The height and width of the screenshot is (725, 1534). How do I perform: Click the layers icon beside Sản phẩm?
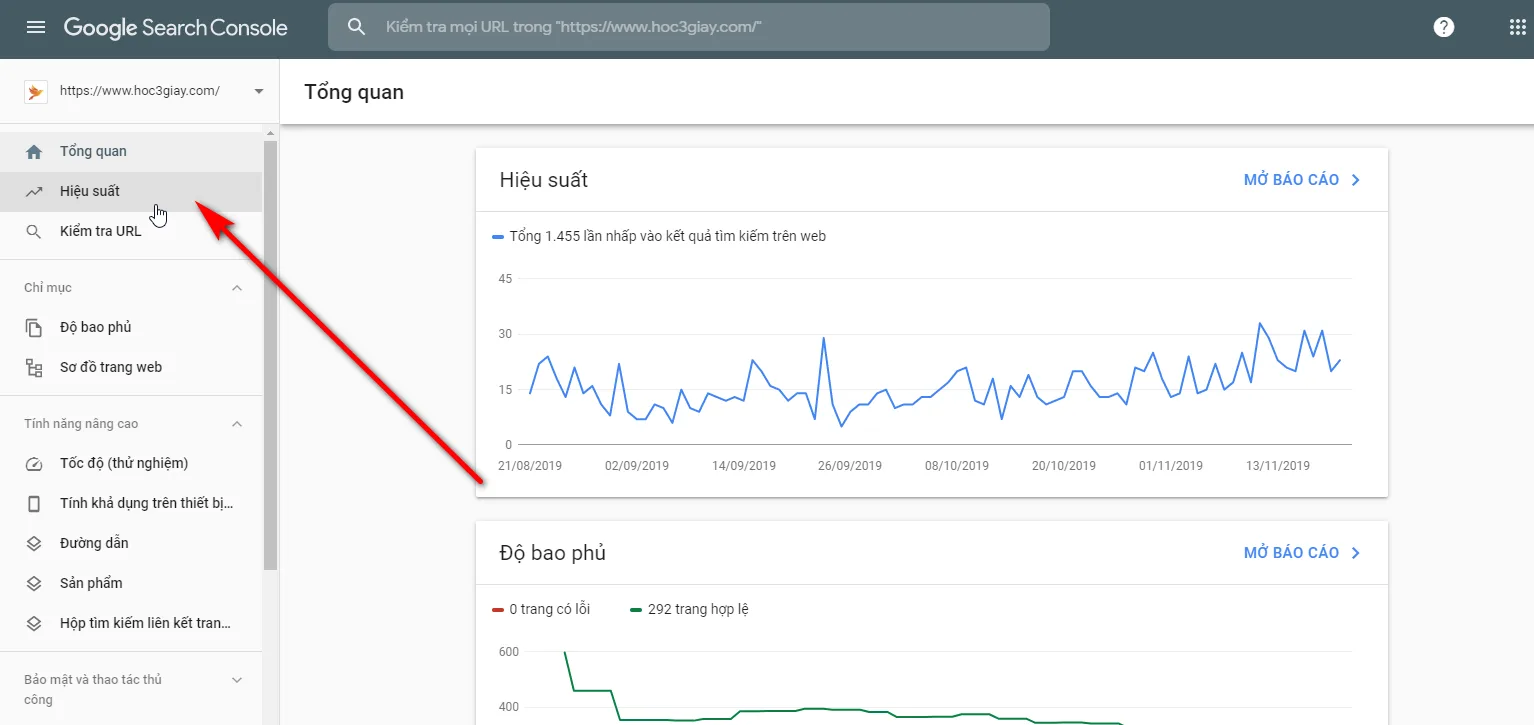(x=34, y=584)
